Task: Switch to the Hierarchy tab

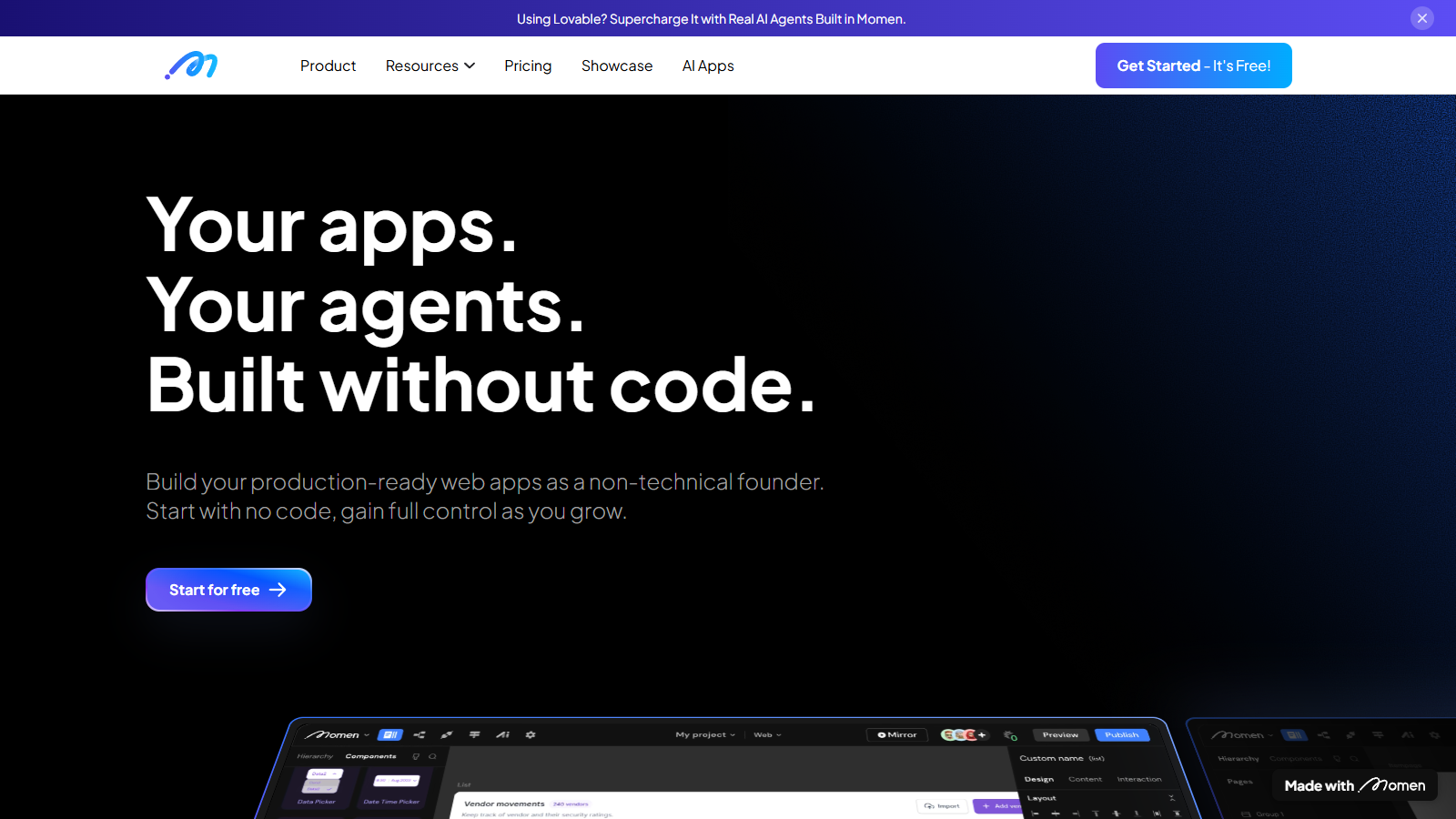Action: coord(316,756)
